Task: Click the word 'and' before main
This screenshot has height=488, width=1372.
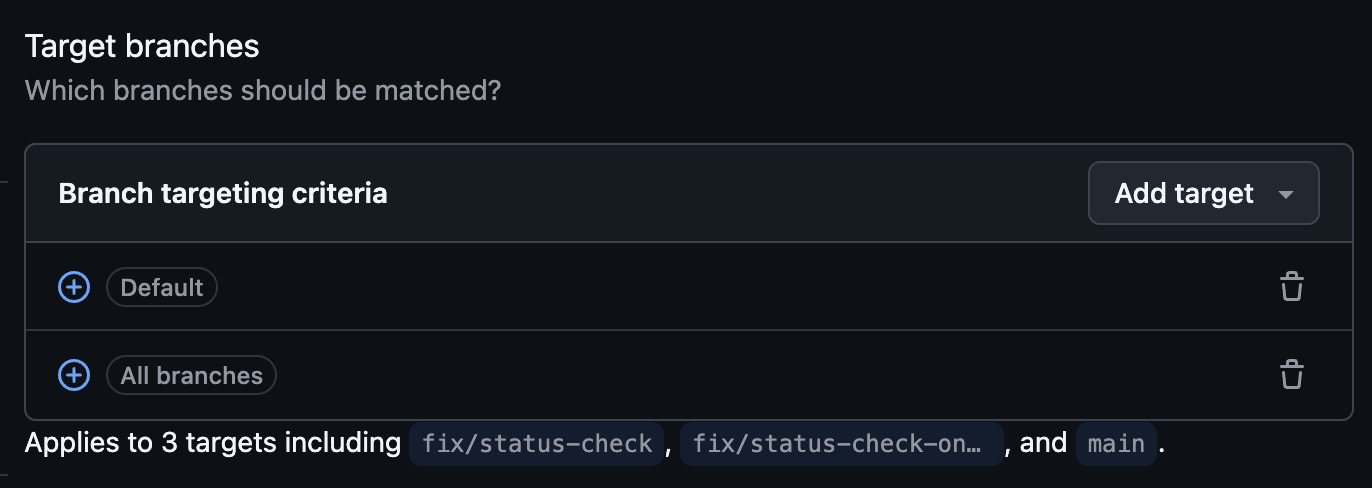Action: pyautogui.click(x=1043, y=443)
